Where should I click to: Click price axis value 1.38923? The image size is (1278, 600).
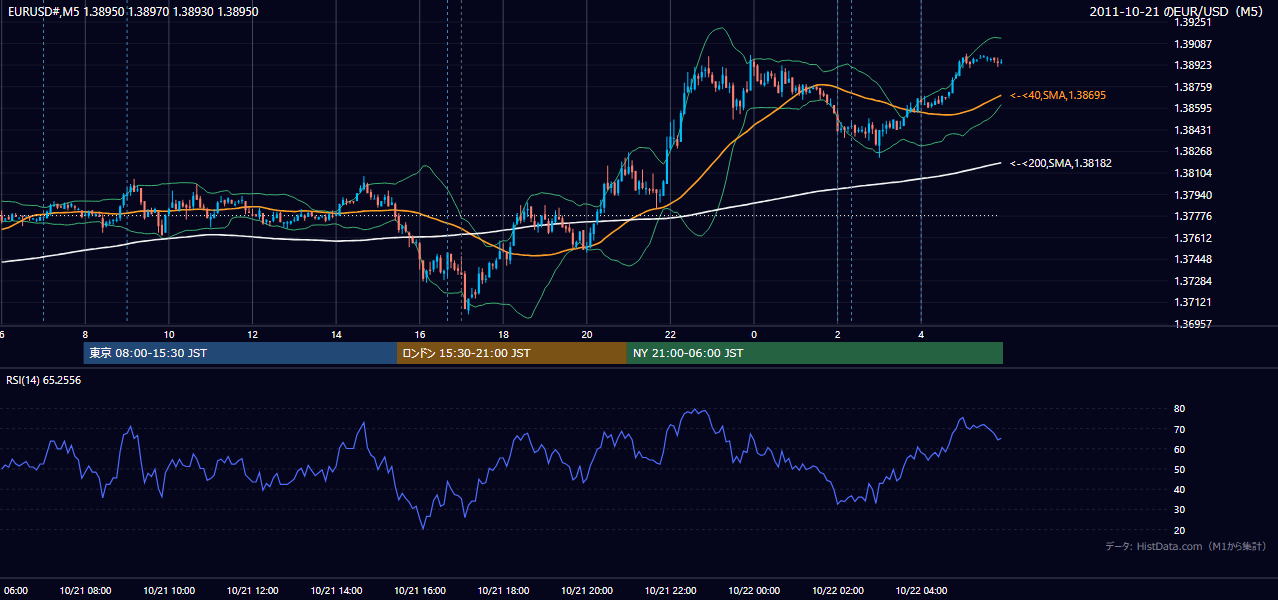[x=1192, y=65]
